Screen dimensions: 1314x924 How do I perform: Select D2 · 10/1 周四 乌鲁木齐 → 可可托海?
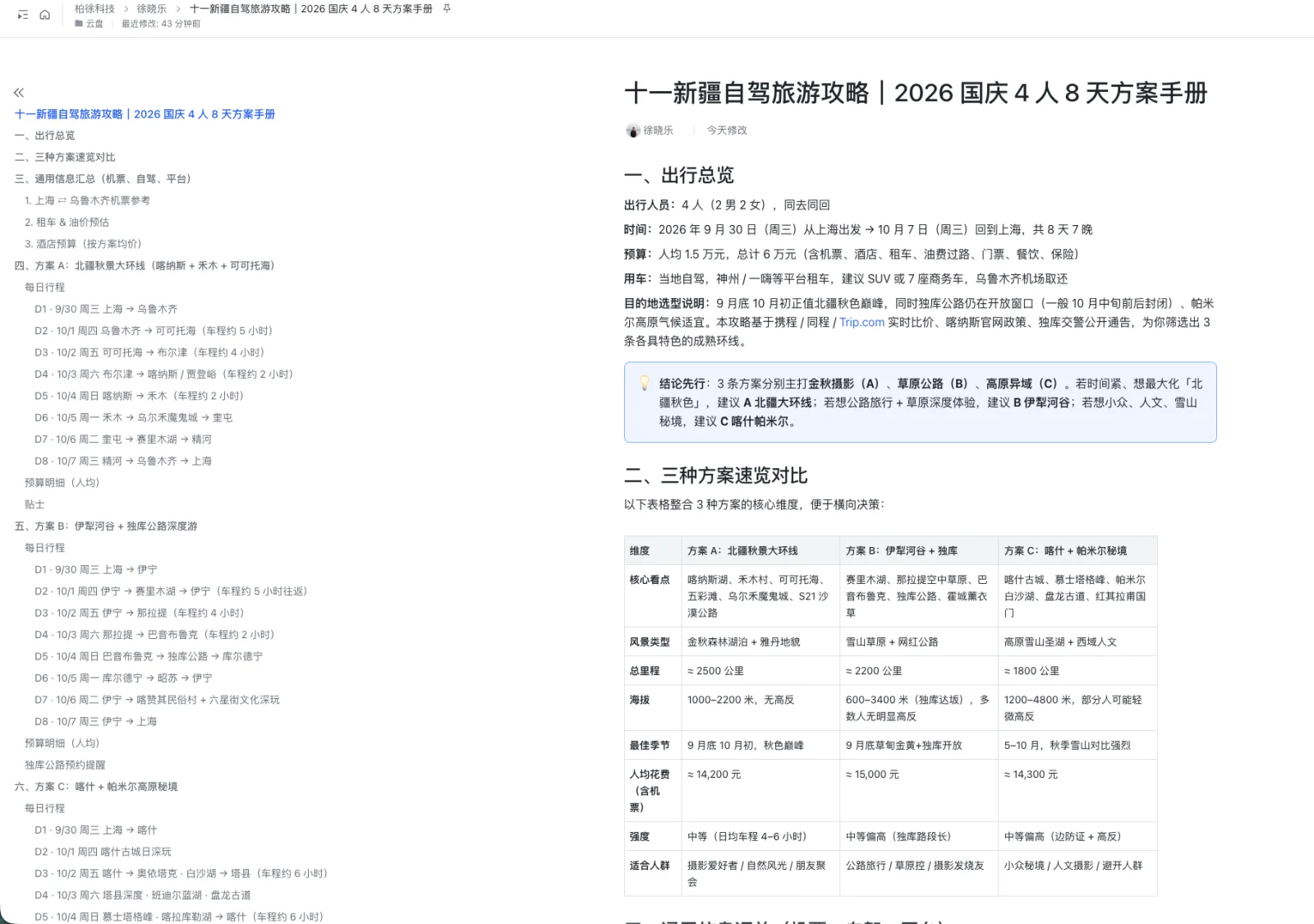(154, 331)
